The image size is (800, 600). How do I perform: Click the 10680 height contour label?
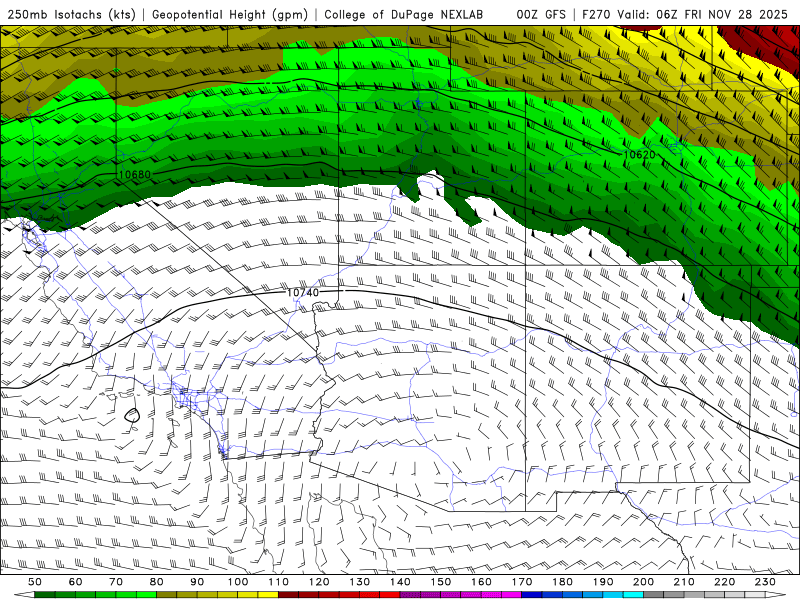click(x=135, y=174)
